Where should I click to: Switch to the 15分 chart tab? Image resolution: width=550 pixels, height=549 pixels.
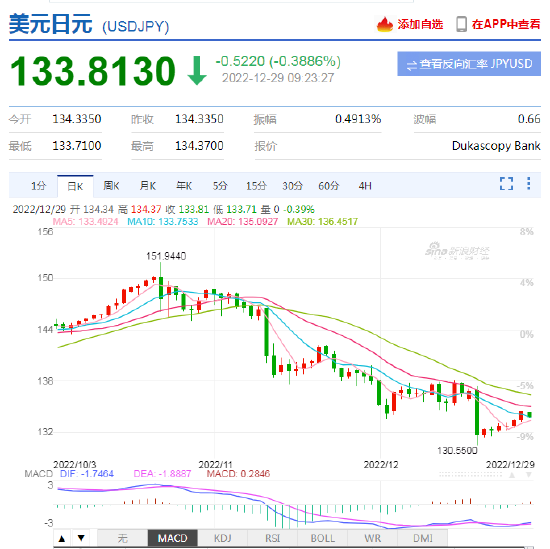[256, 186]
